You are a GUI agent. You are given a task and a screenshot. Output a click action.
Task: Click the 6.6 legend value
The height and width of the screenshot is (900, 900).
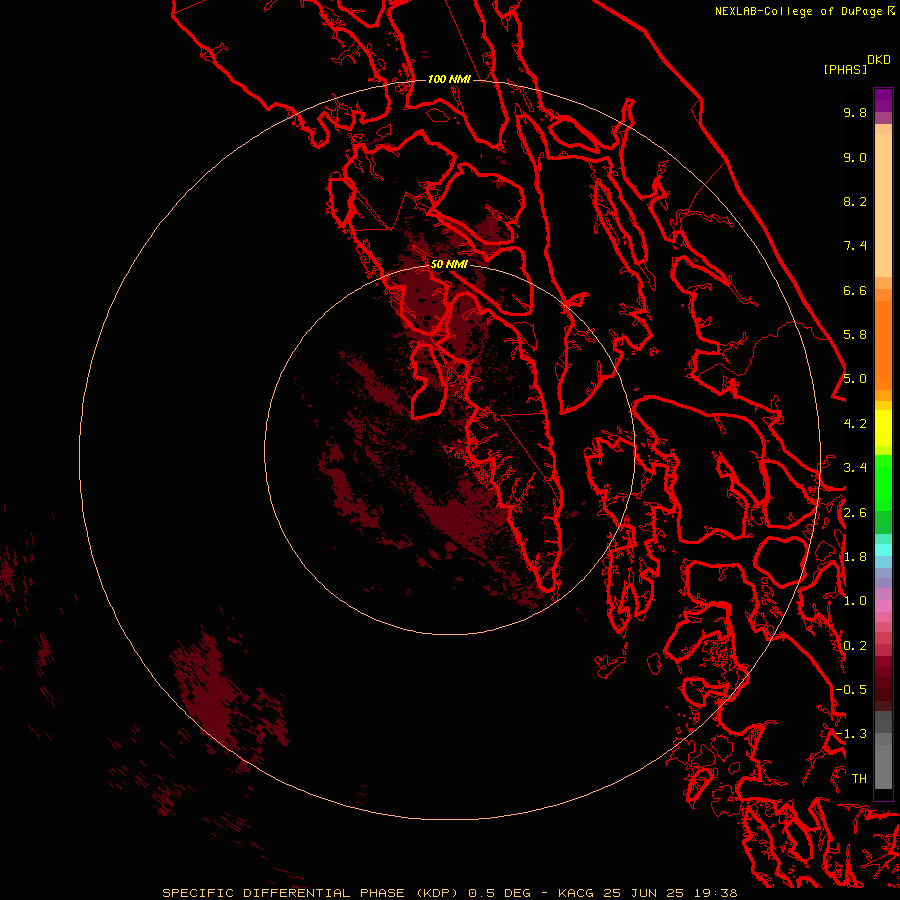click(855, 290)
